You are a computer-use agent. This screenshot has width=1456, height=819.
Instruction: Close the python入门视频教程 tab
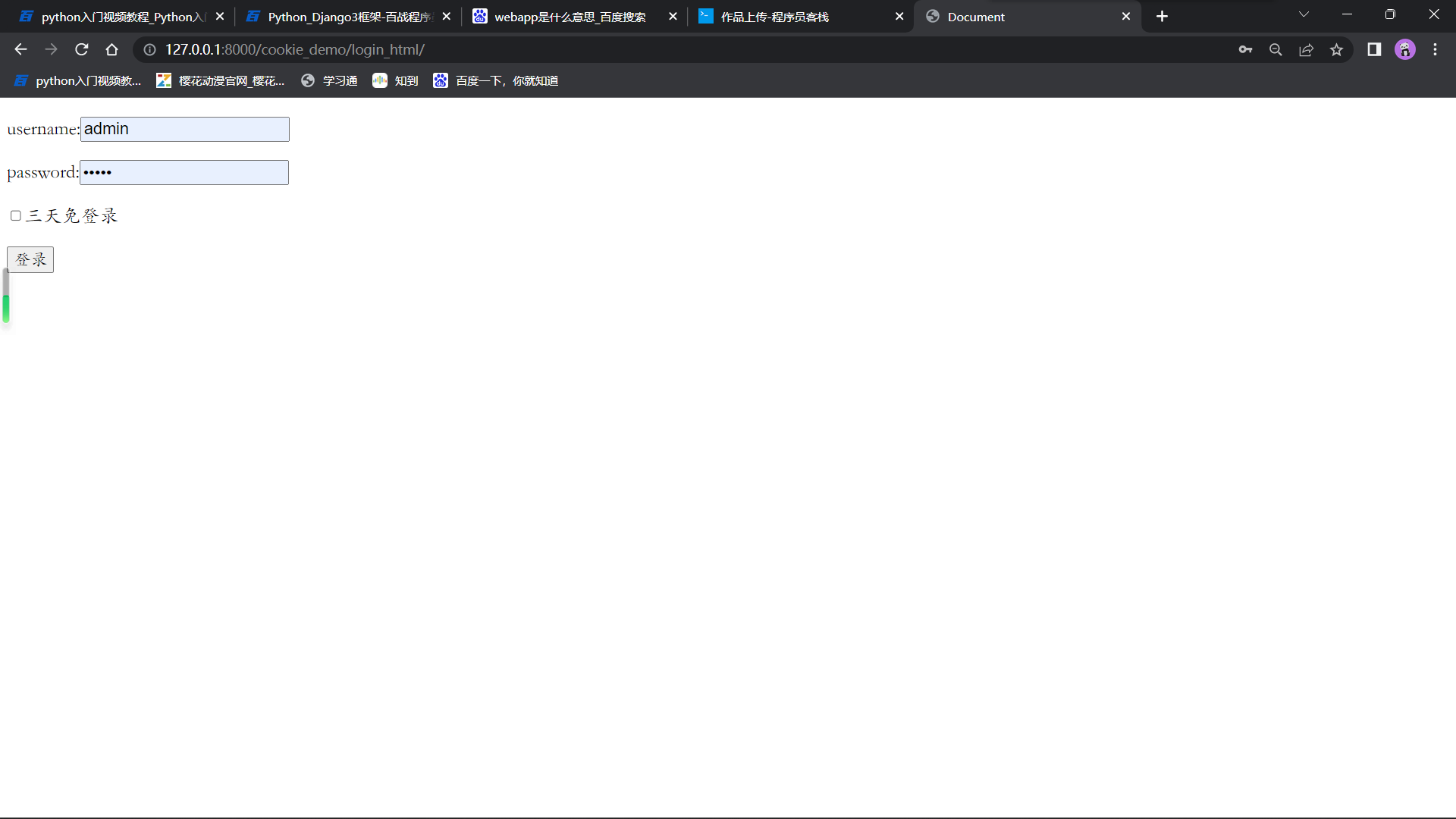click(x=220, y=16)
